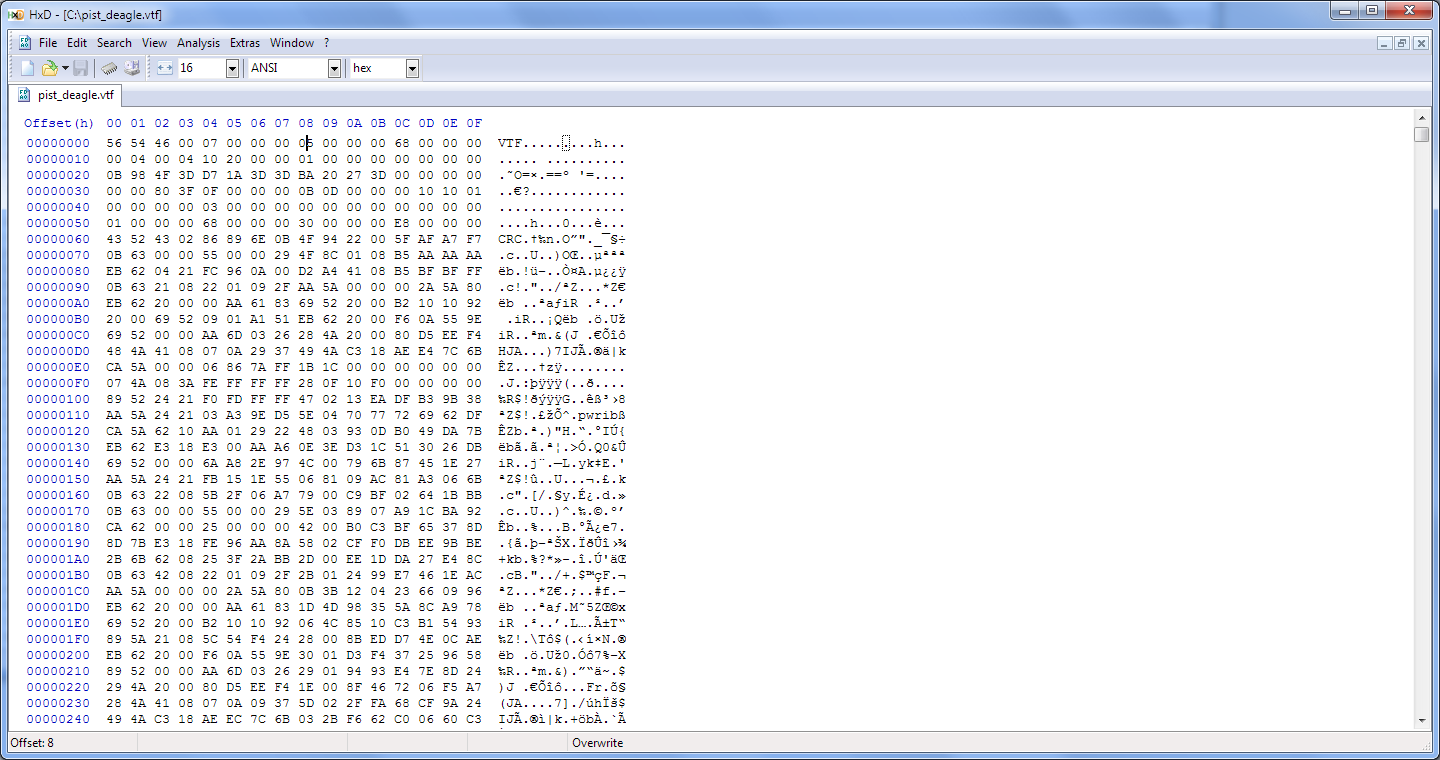Click offset row 00000100 in the offset column

[58, 399]
